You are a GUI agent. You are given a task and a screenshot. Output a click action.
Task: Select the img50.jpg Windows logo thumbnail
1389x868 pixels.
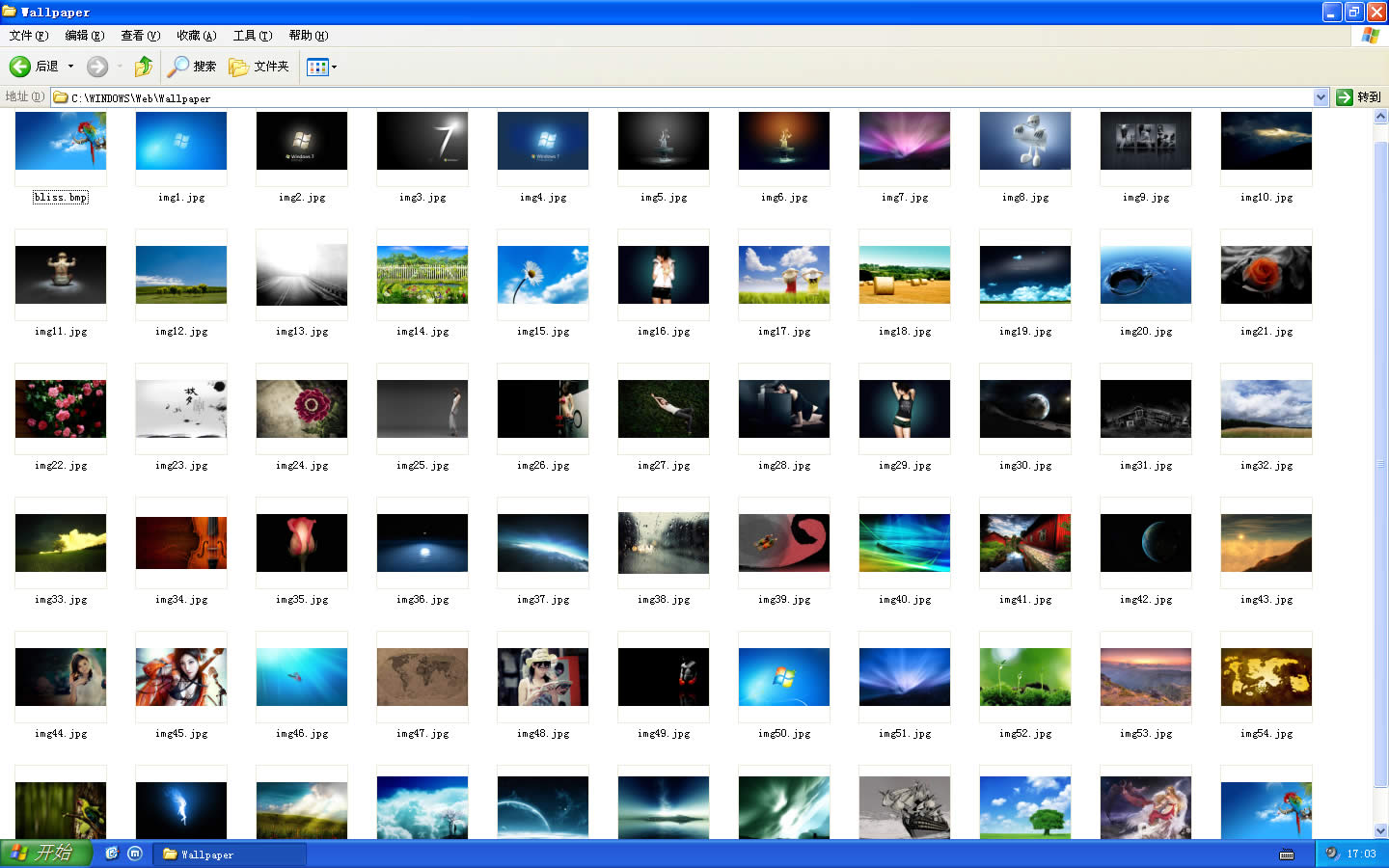coord(784,677)
